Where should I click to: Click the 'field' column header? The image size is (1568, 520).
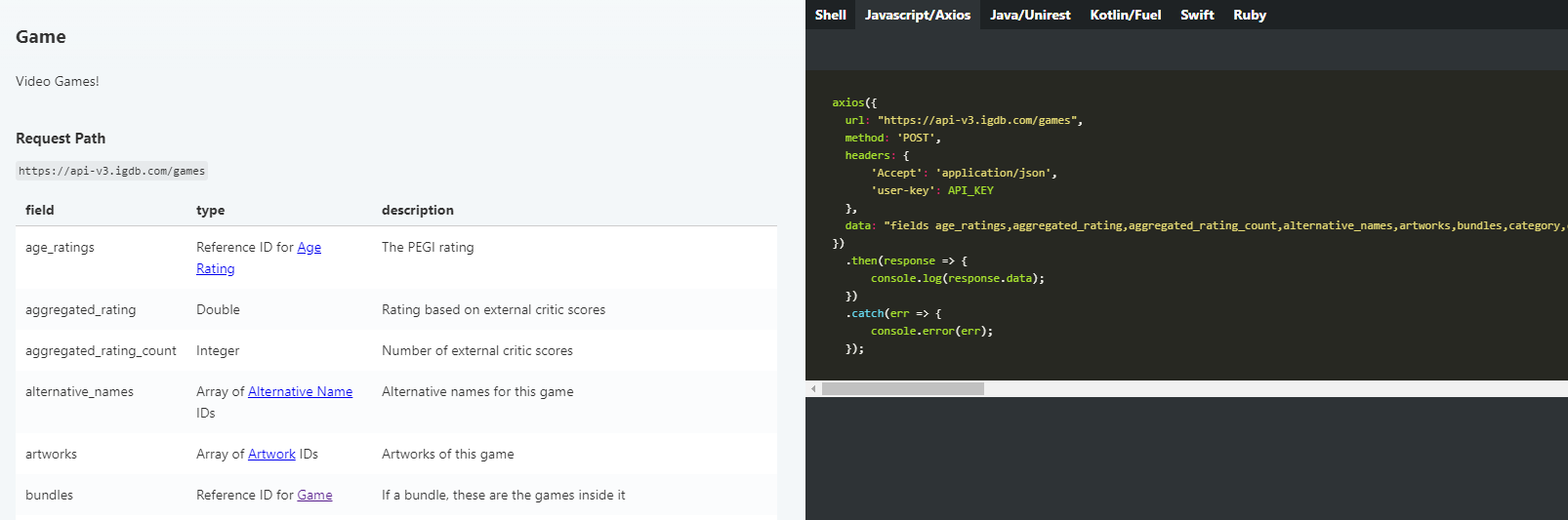click(40, 210)
